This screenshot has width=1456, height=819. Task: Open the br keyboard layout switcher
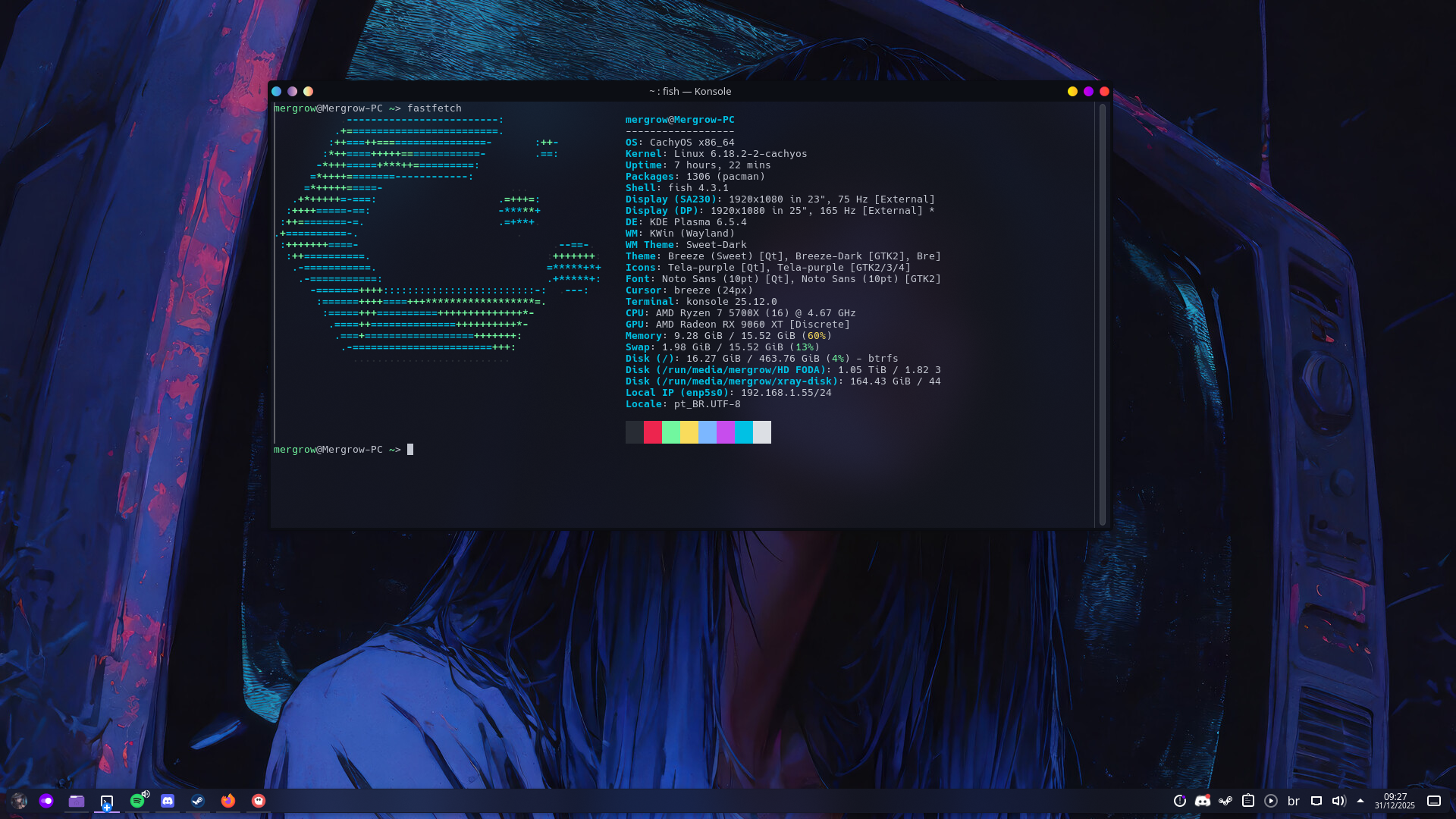1294,801
